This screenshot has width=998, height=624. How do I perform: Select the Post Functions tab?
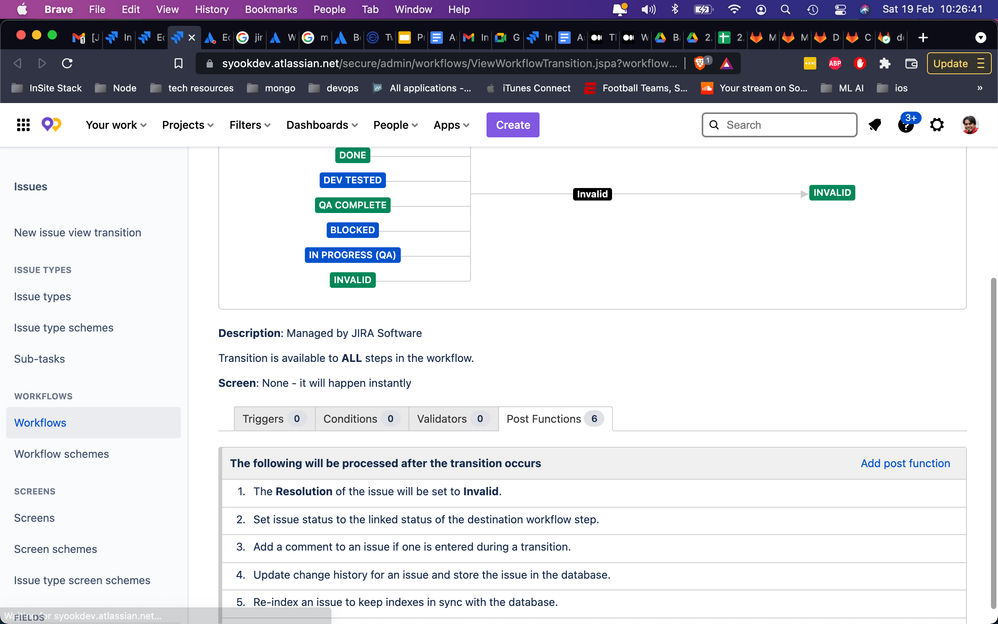(555, 419)
